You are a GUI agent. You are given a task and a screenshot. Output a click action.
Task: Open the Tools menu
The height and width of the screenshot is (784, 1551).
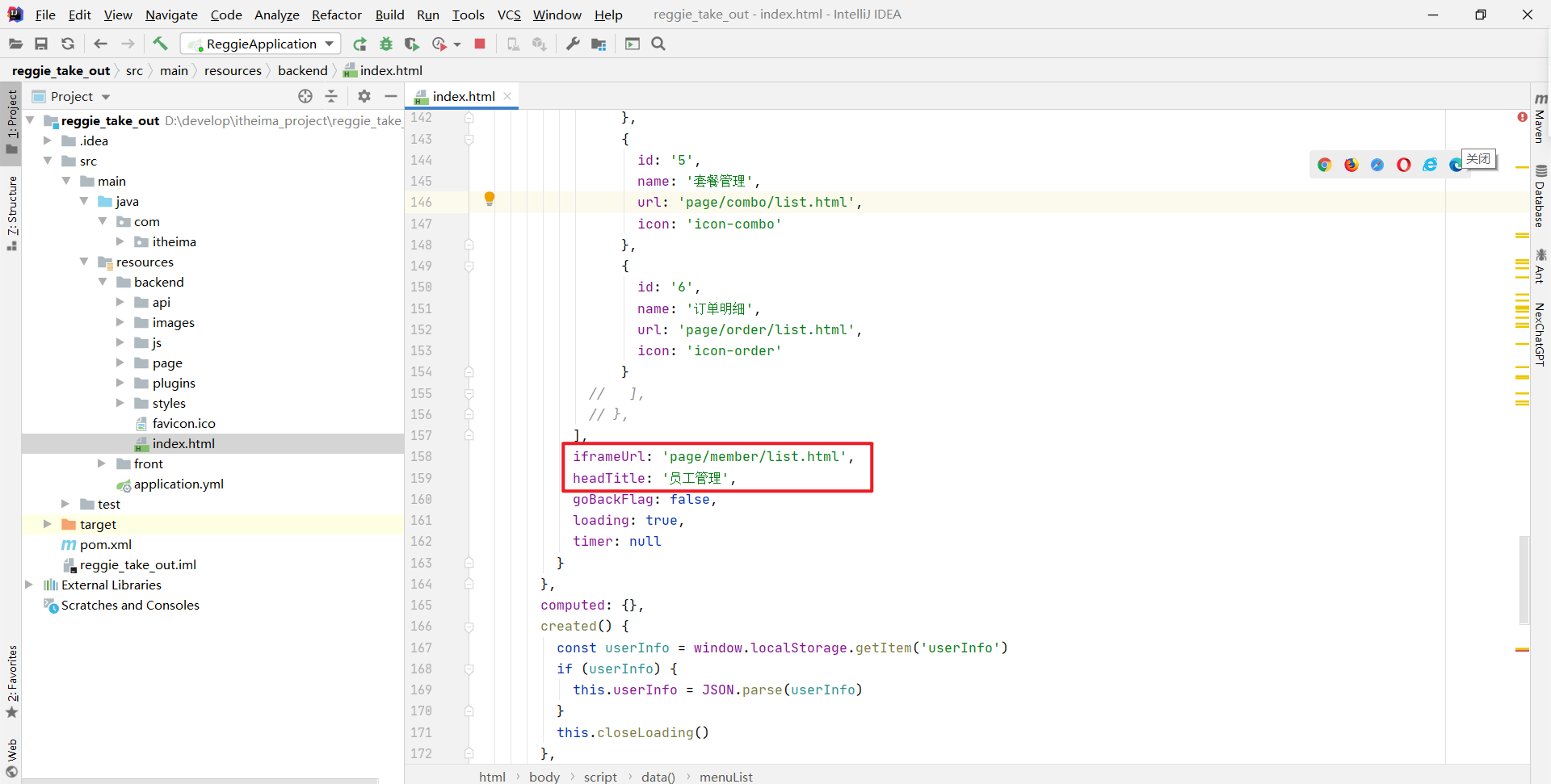[x=468, y=15]
